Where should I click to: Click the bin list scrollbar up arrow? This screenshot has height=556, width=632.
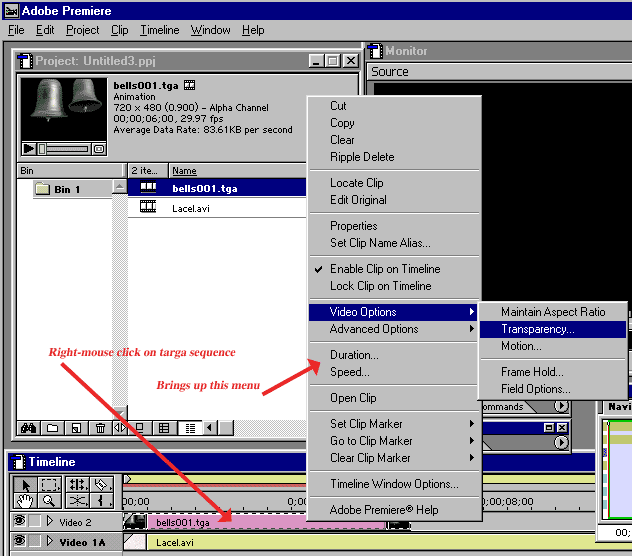click(x=119, y=186)
